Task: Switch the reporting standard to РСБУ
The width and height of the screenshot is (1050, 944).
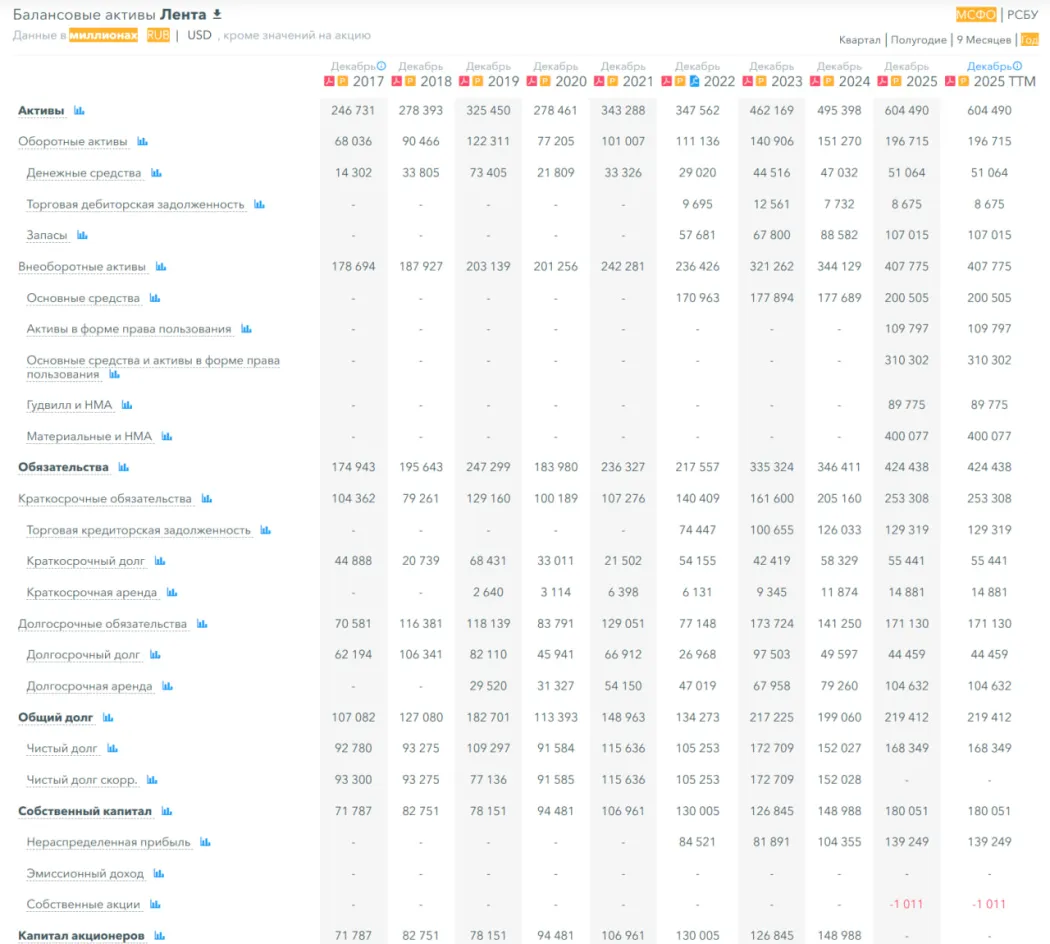Action: pos(1022,15)
